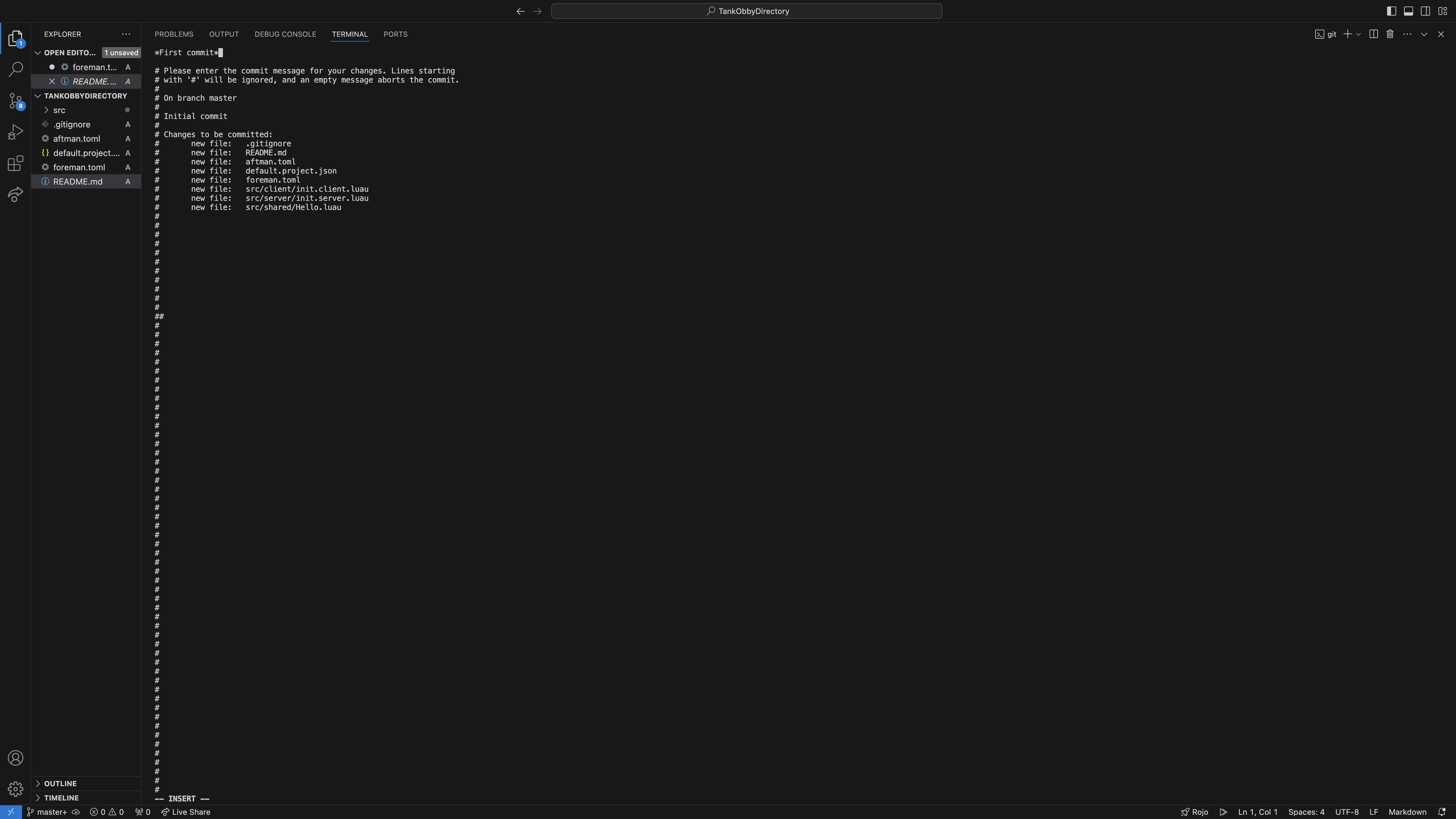Expand the src folder
Screen dimensions: 1456x819
click(x=59, y=110)
